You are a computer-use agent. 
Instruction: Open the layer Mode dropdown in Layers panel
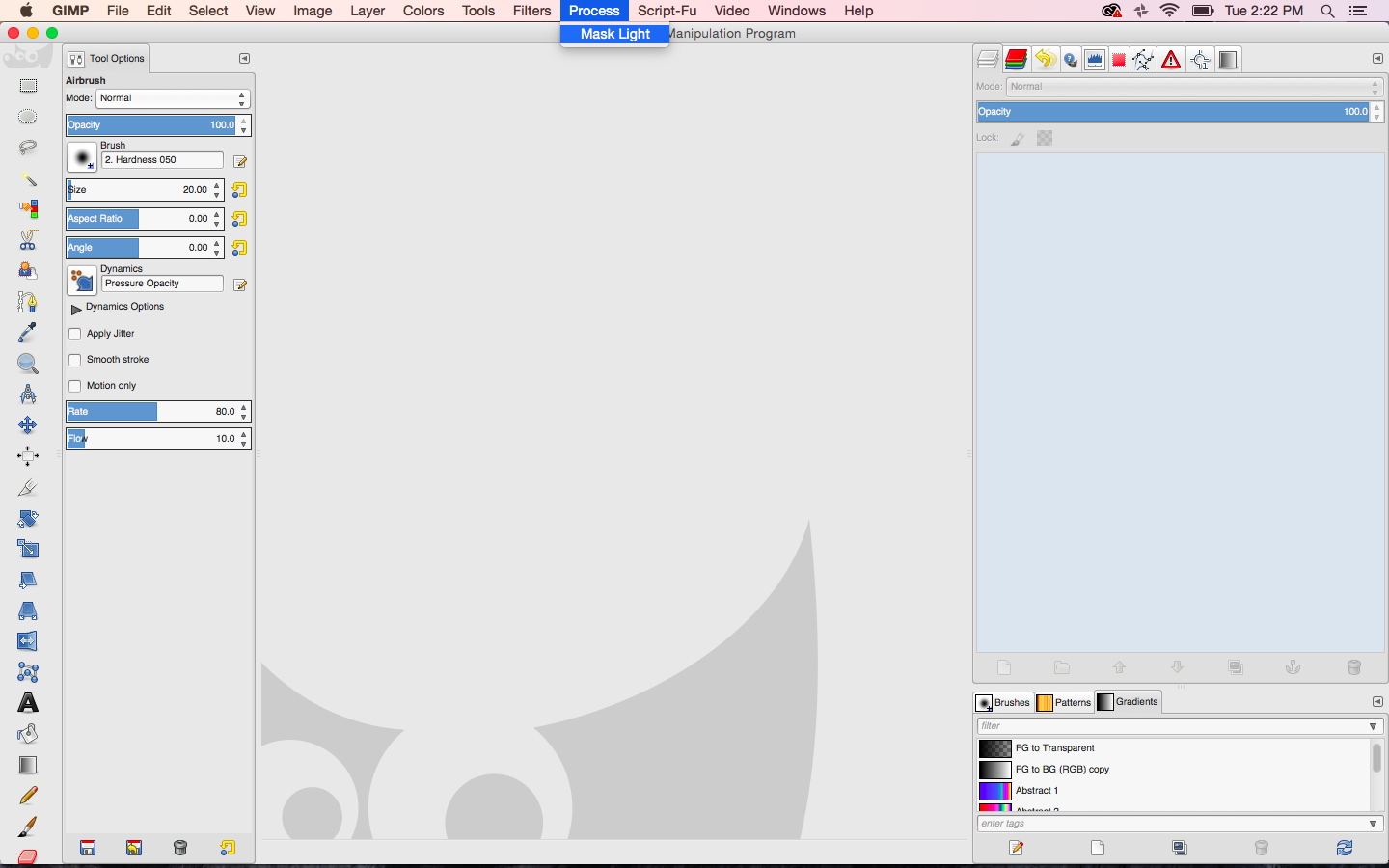(1195, 87)
